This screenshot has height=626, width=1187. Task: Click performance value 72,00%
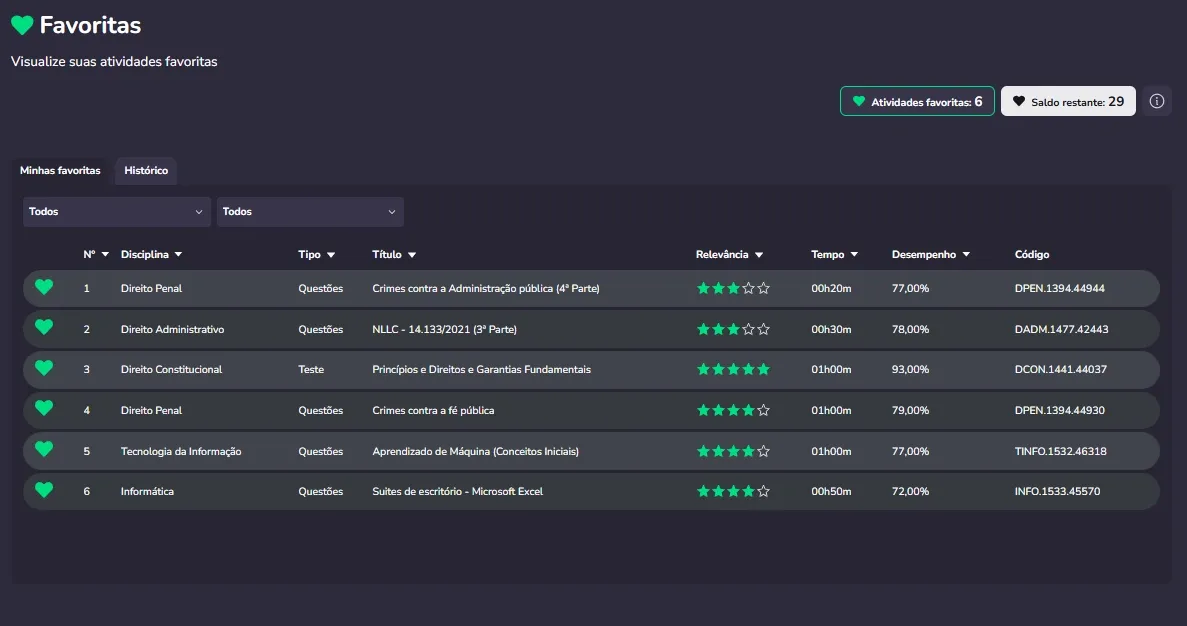910,491
